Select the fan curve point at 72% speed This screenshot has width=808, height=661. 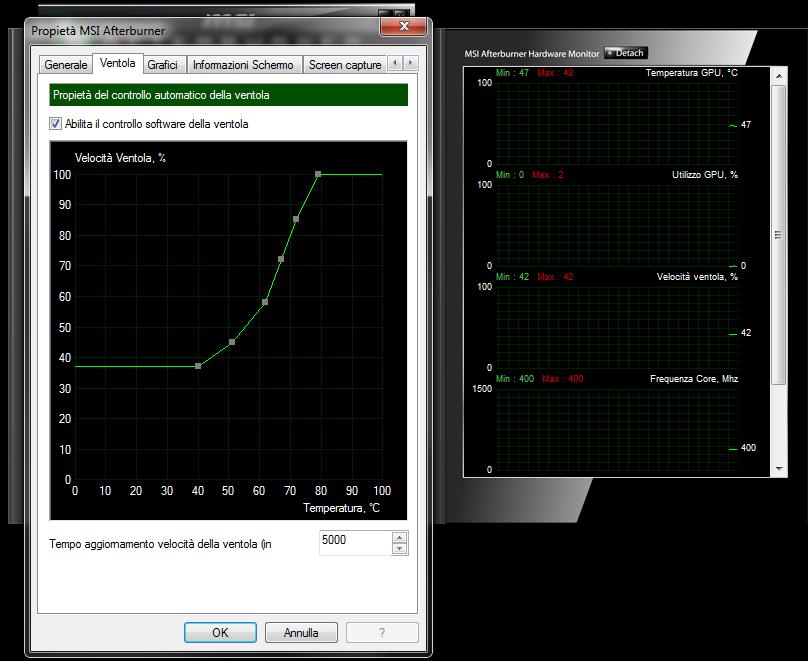click(x=281, y=259)
